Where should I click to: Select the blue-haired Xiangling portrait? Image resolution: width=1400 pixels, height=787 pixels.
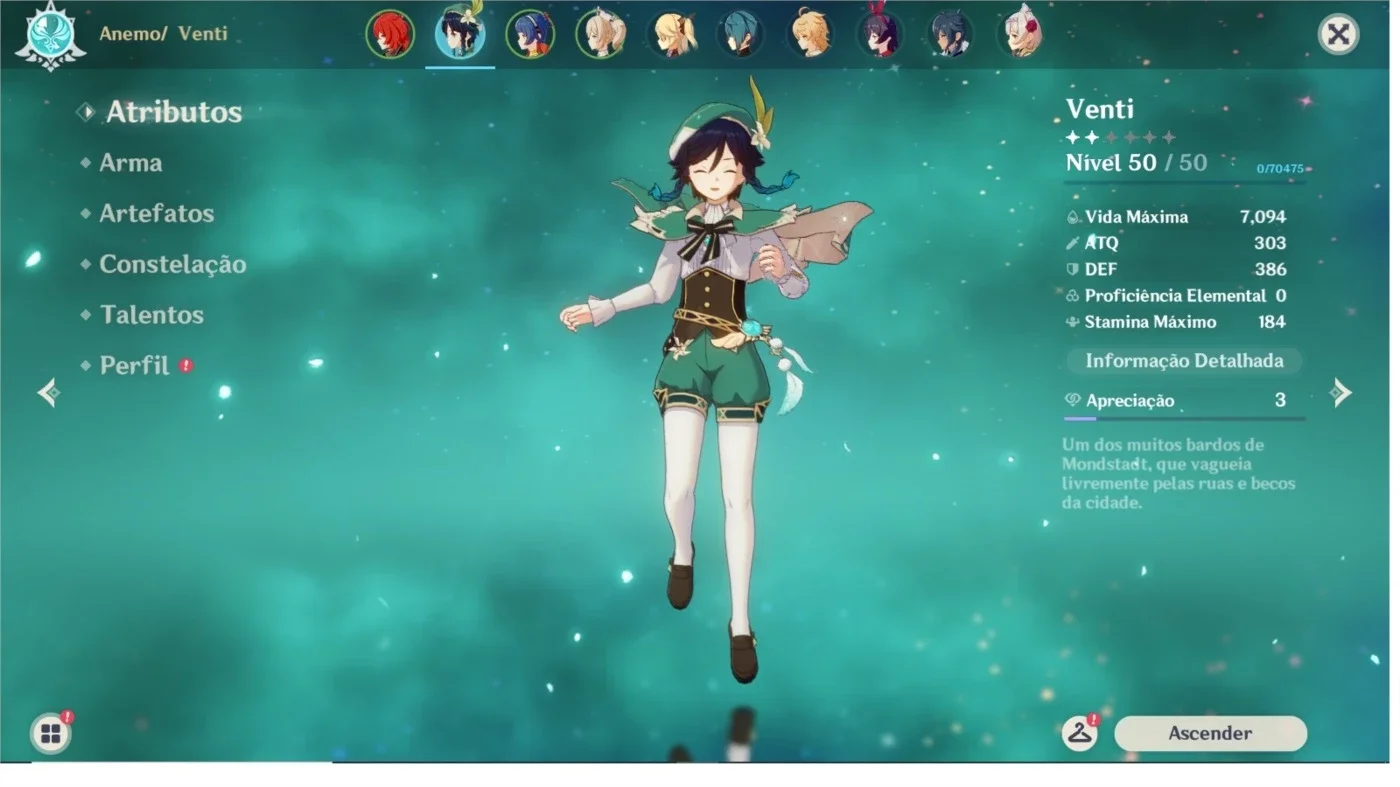(x=530, y=35)
